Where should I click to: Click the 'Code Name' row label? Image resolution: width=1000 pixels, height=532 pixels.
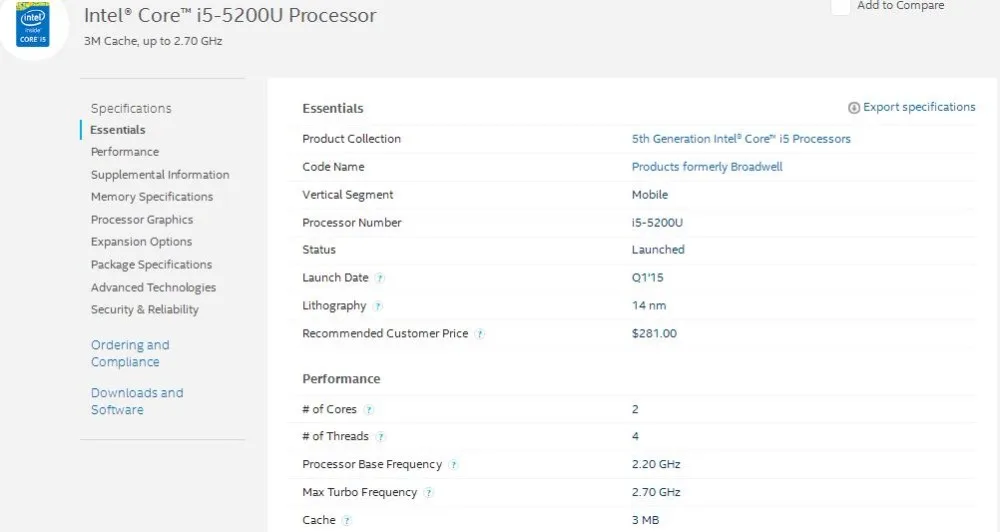click(x=334, y=166)
